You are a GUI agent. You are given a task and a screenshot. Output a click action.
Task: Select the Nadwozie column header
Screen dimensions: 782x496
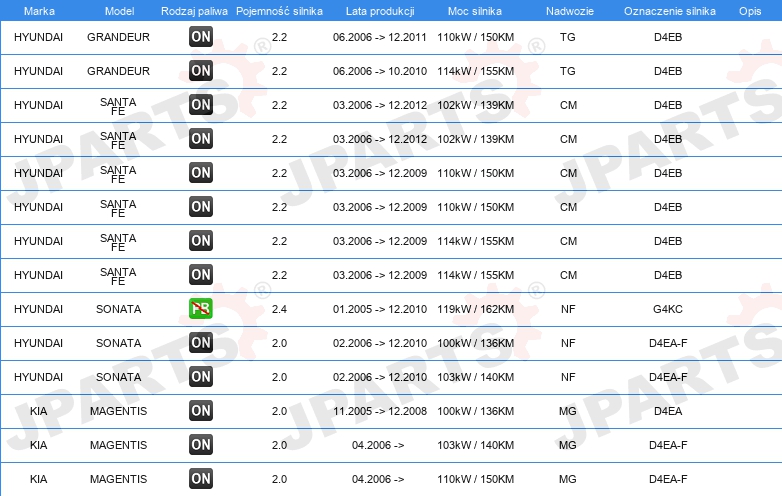570,11
